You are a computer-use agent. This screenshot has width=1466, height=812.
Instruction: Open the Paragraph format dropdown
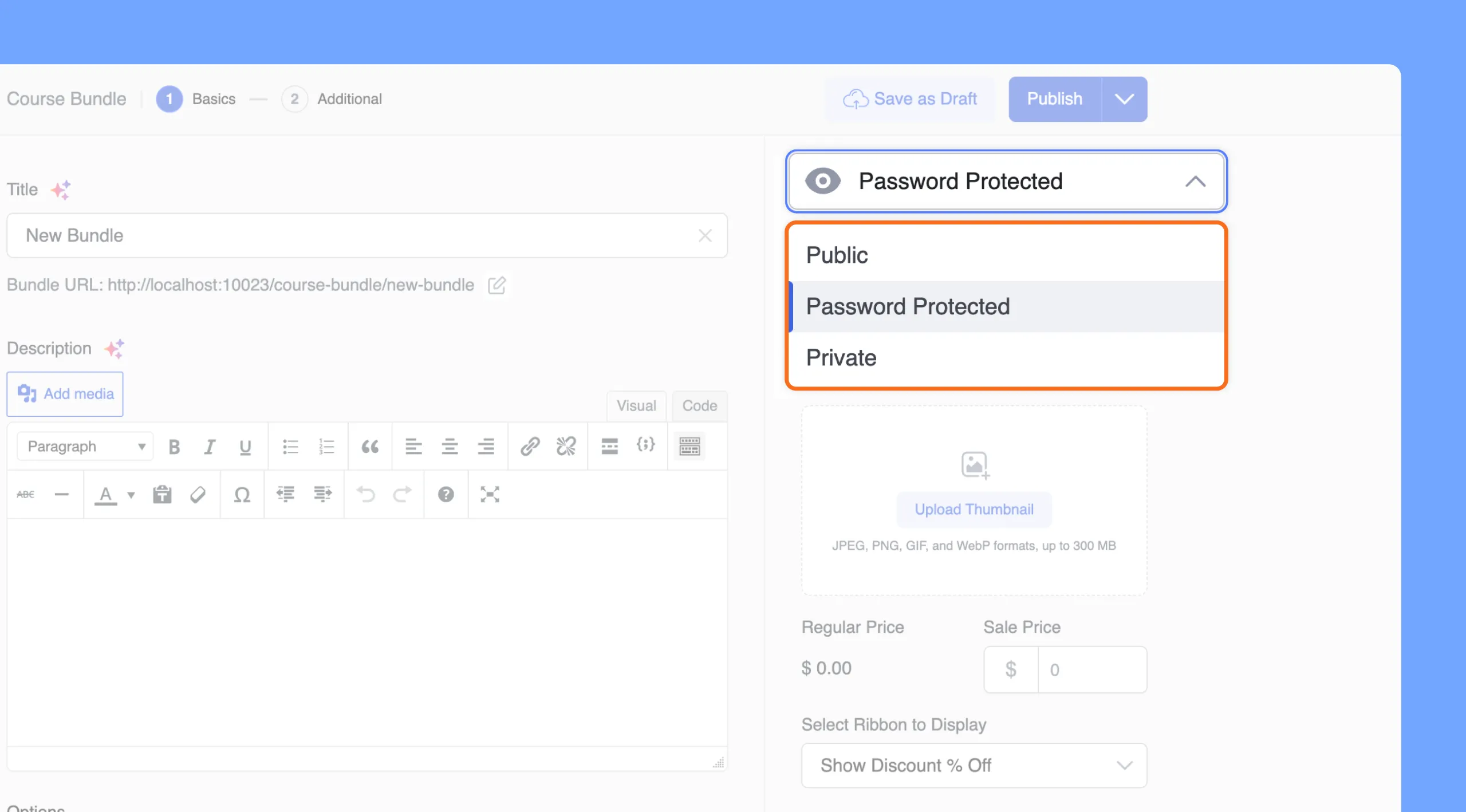point(85,447)
